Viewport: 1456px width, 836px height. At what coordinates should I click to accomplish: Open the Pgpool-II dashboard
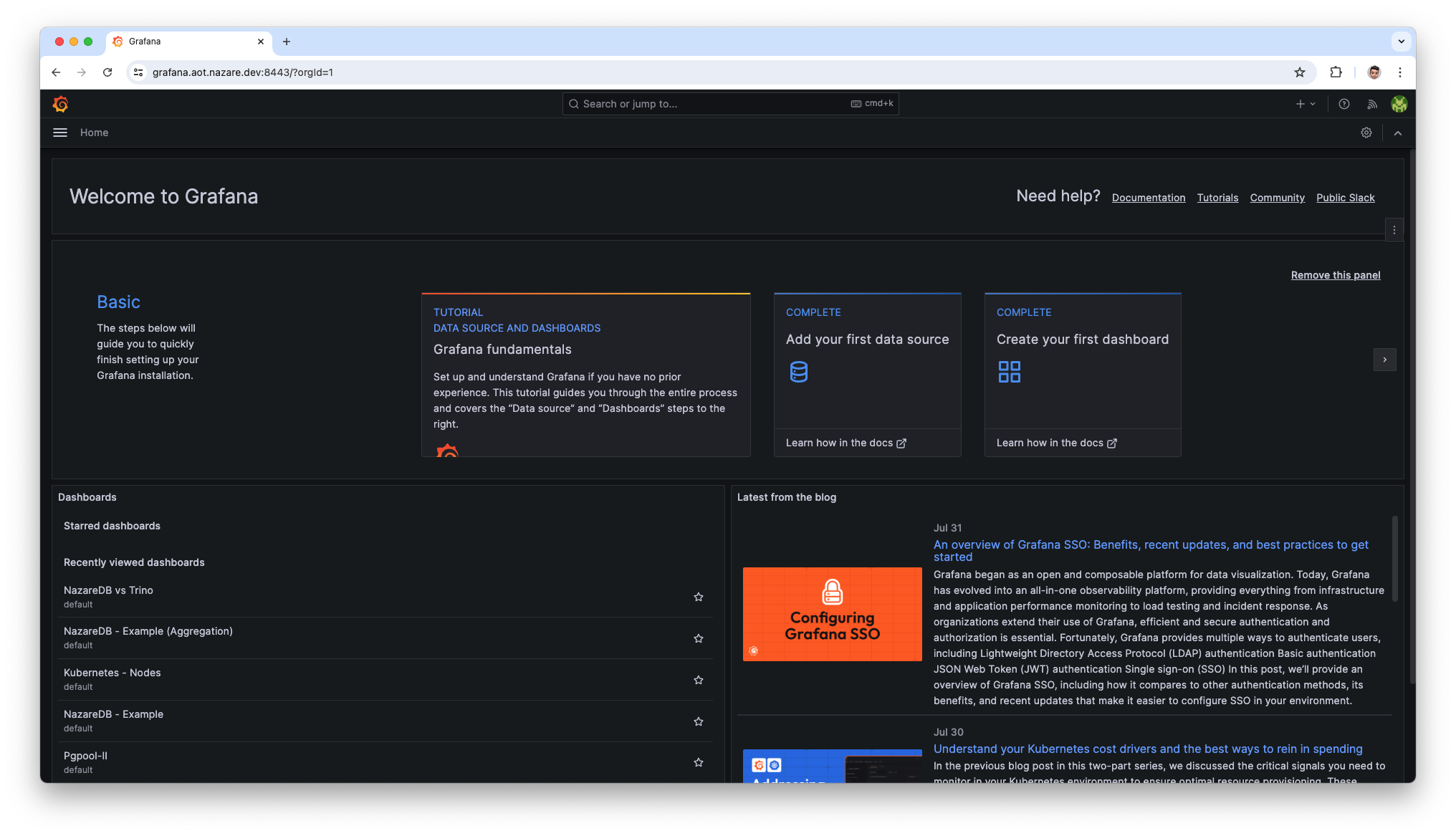(85, 756)
